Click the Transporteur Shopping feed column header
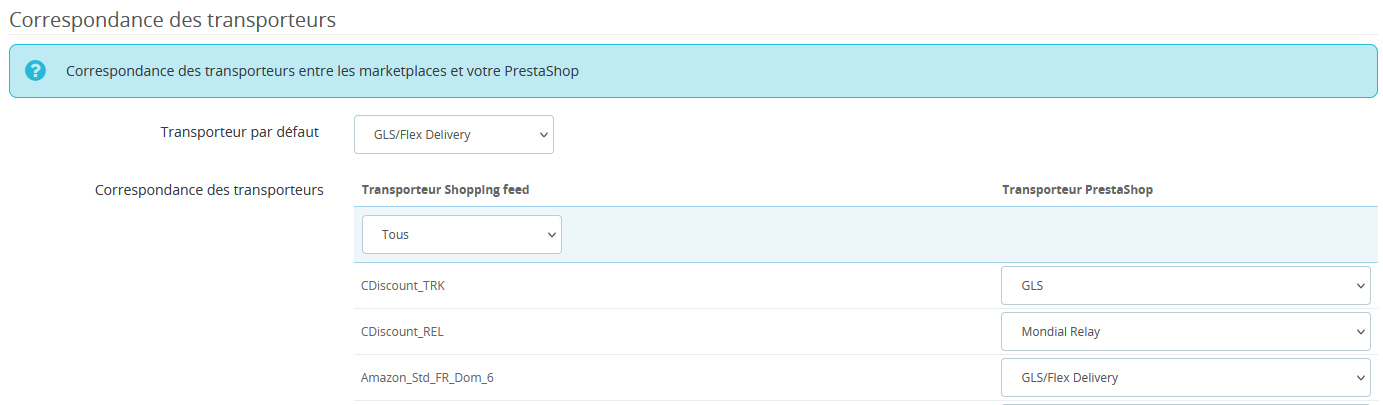1383x405 pixels. click(445, 189)
